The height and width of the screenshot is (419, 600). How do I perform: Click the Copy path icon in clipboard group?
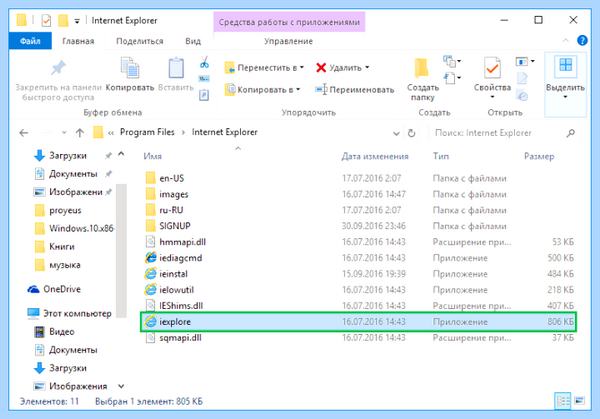(x=204, y=79)
